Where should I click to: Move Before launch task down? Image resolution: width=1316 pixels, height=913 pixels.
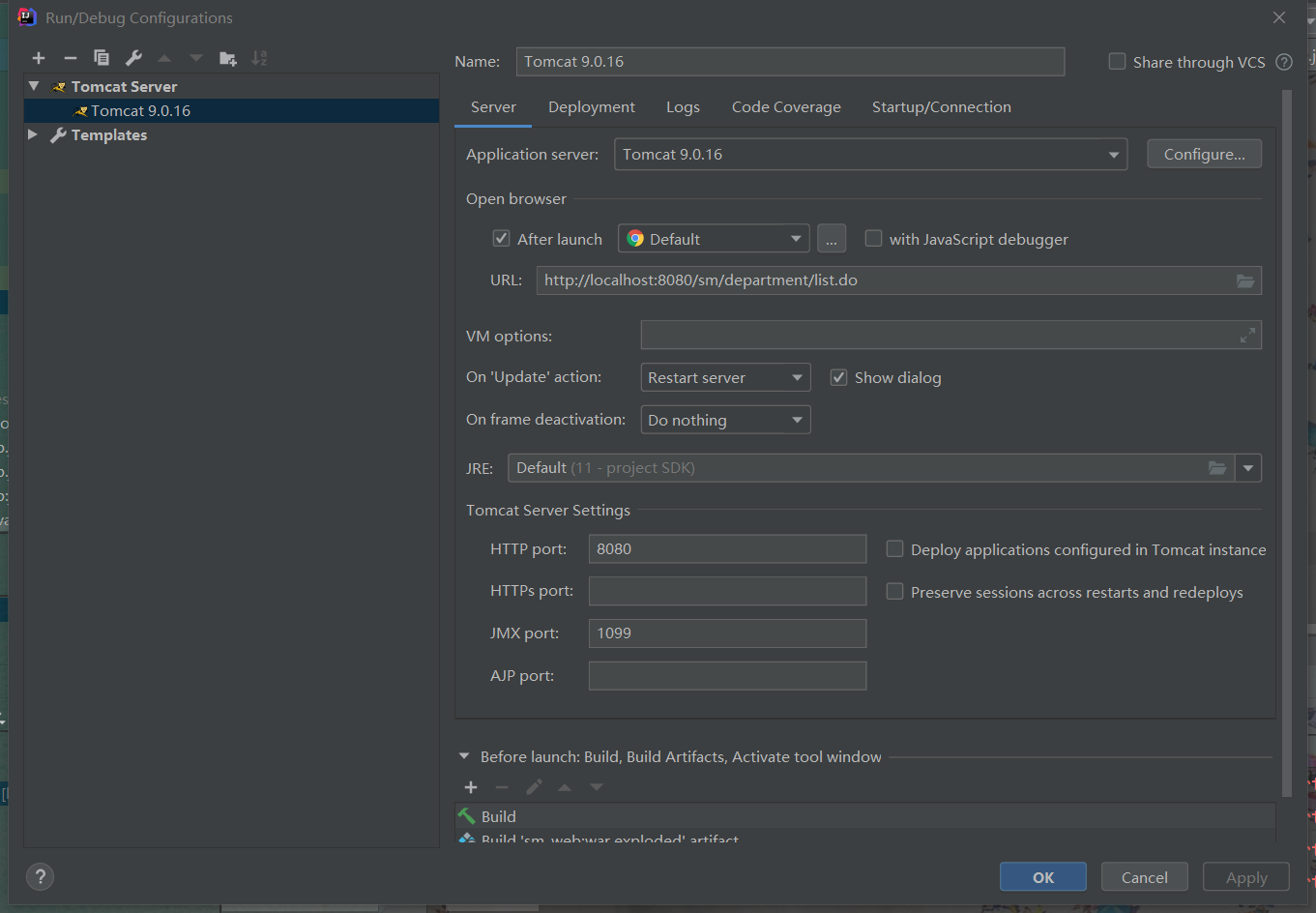pyautogui.click(x=597, y=787)
